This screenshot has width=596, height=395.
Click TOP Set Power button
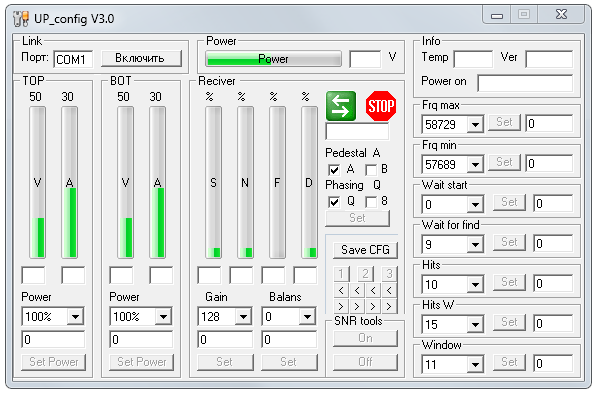click(54, 362)
